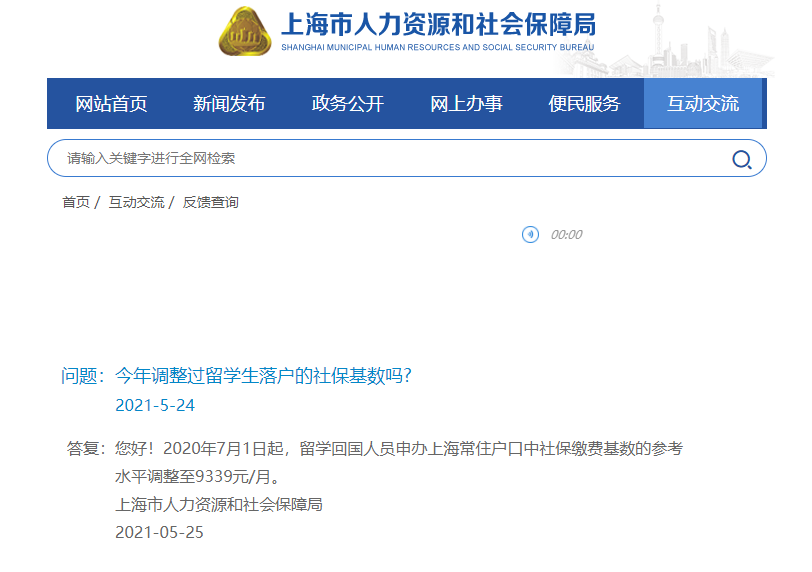Click the 问题: label

pyautogui.click(x=83, y=376)
